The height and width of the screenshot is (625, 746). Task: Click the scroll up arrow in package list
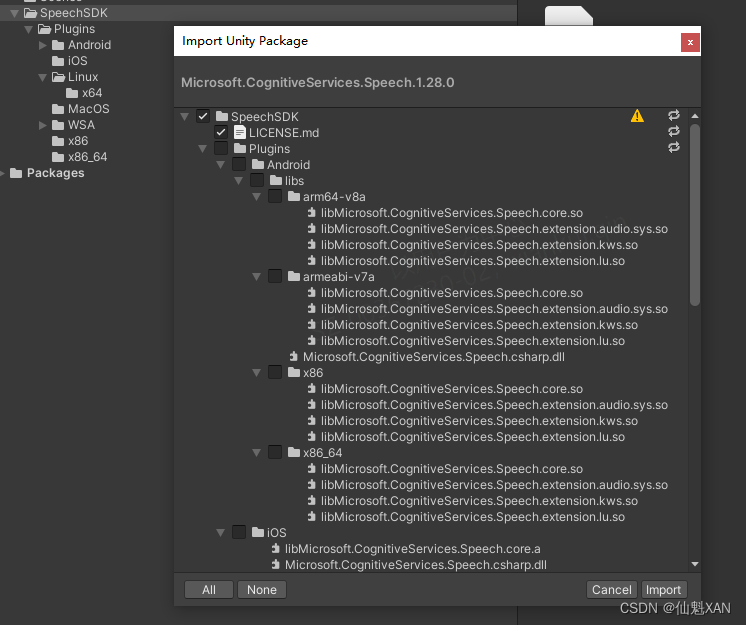point(695,116)
